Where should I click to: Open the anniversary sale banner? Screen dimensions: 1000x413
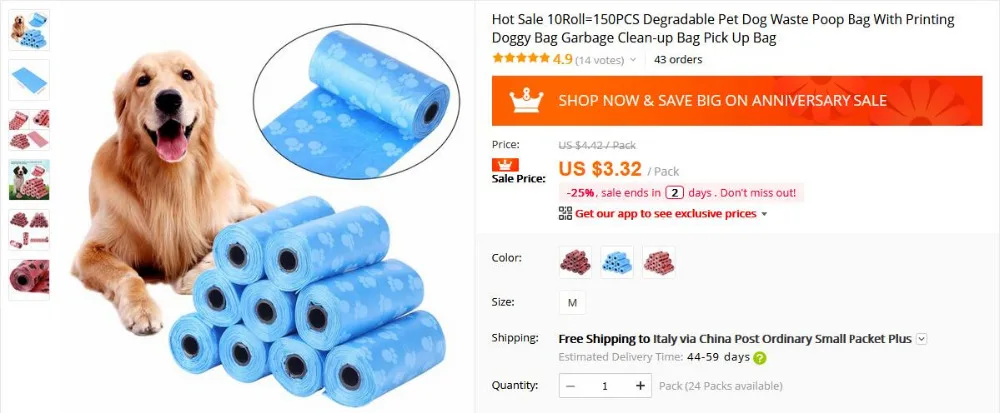[737, 101]
